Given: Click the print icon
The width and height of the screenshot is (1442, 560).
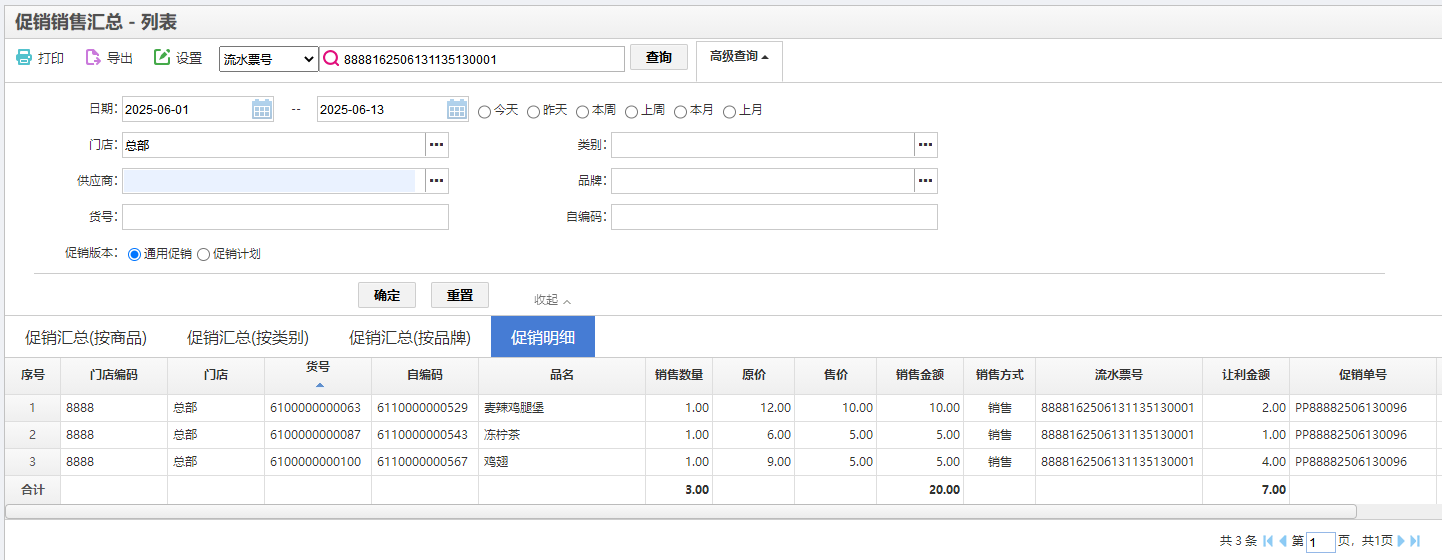Looking at the screenshot, I should pyautogui.click(x=24, y=58).
